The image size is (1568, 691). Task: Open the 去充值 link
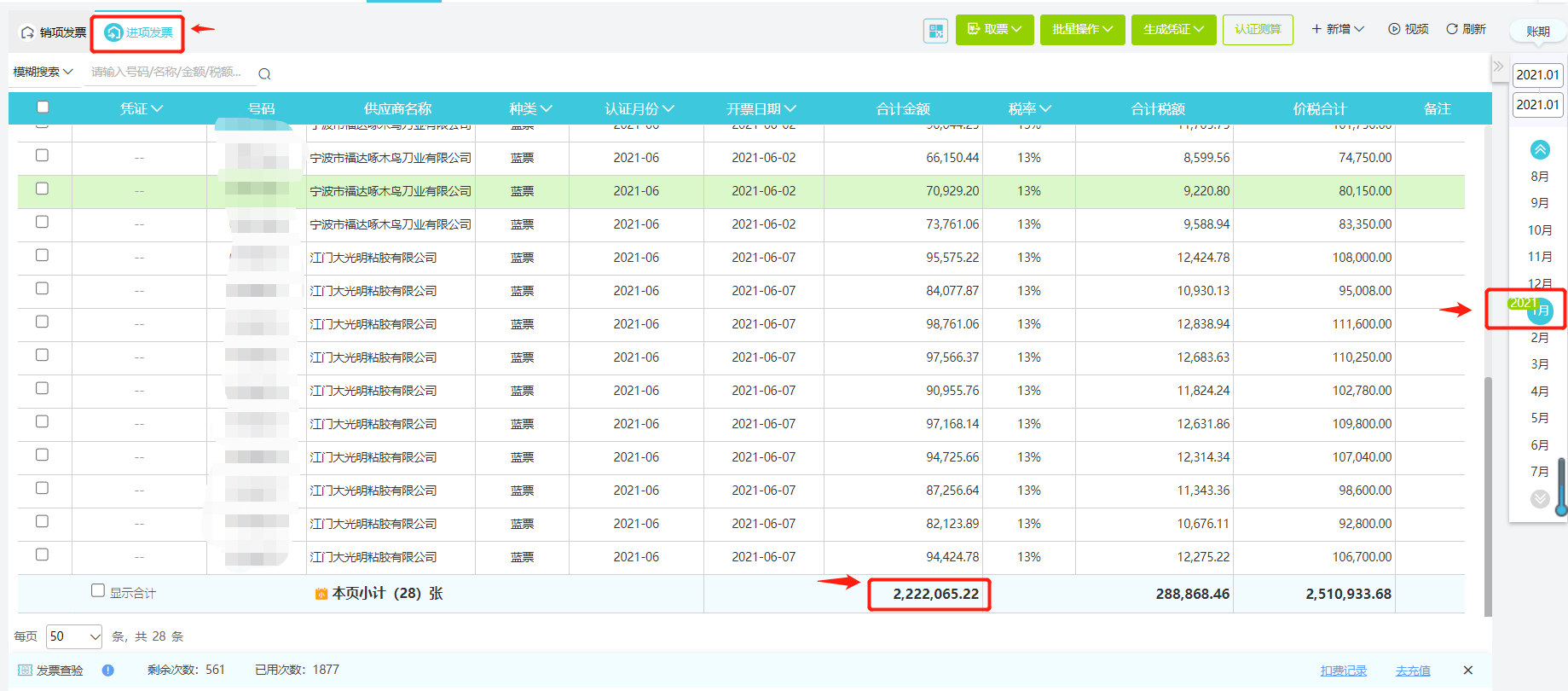[1413, 671]
